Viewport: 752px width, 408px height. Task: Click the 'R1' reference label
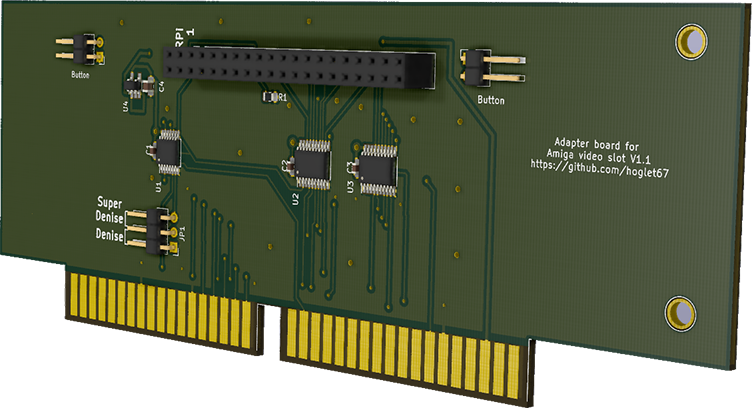[x=282, y=97]
